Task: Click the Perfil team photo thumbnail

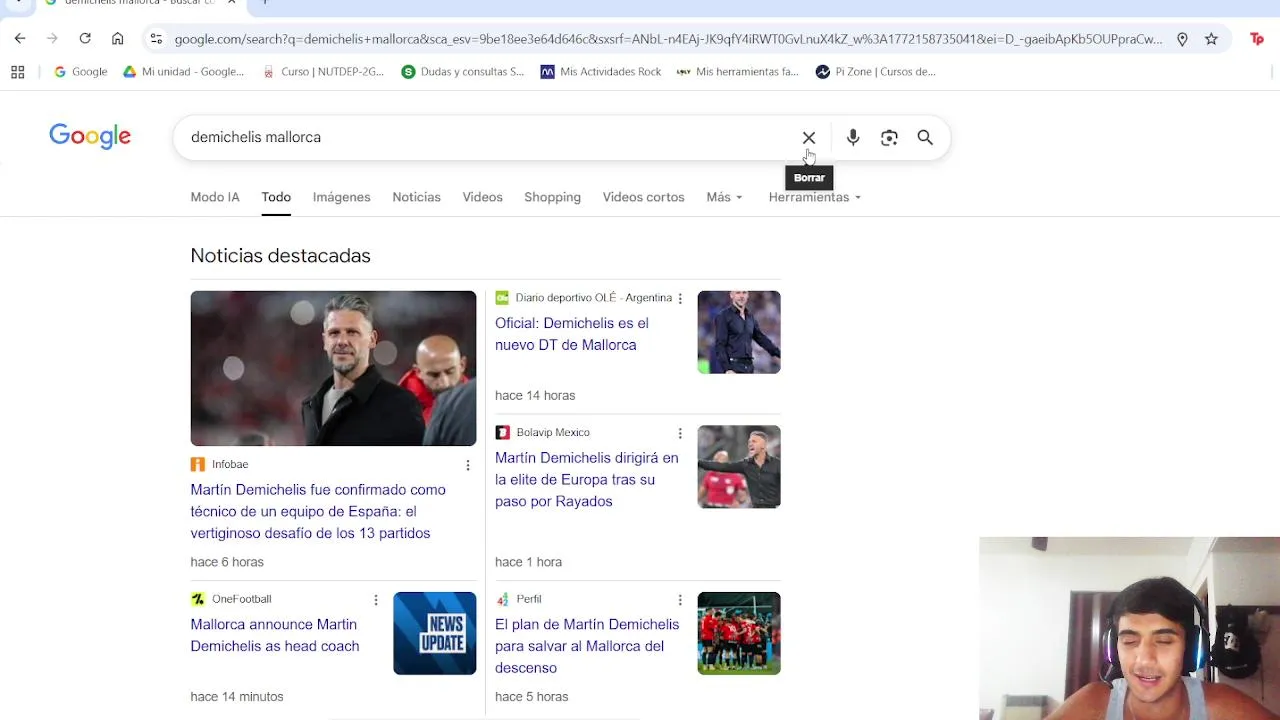Action: tap(739, 633)
